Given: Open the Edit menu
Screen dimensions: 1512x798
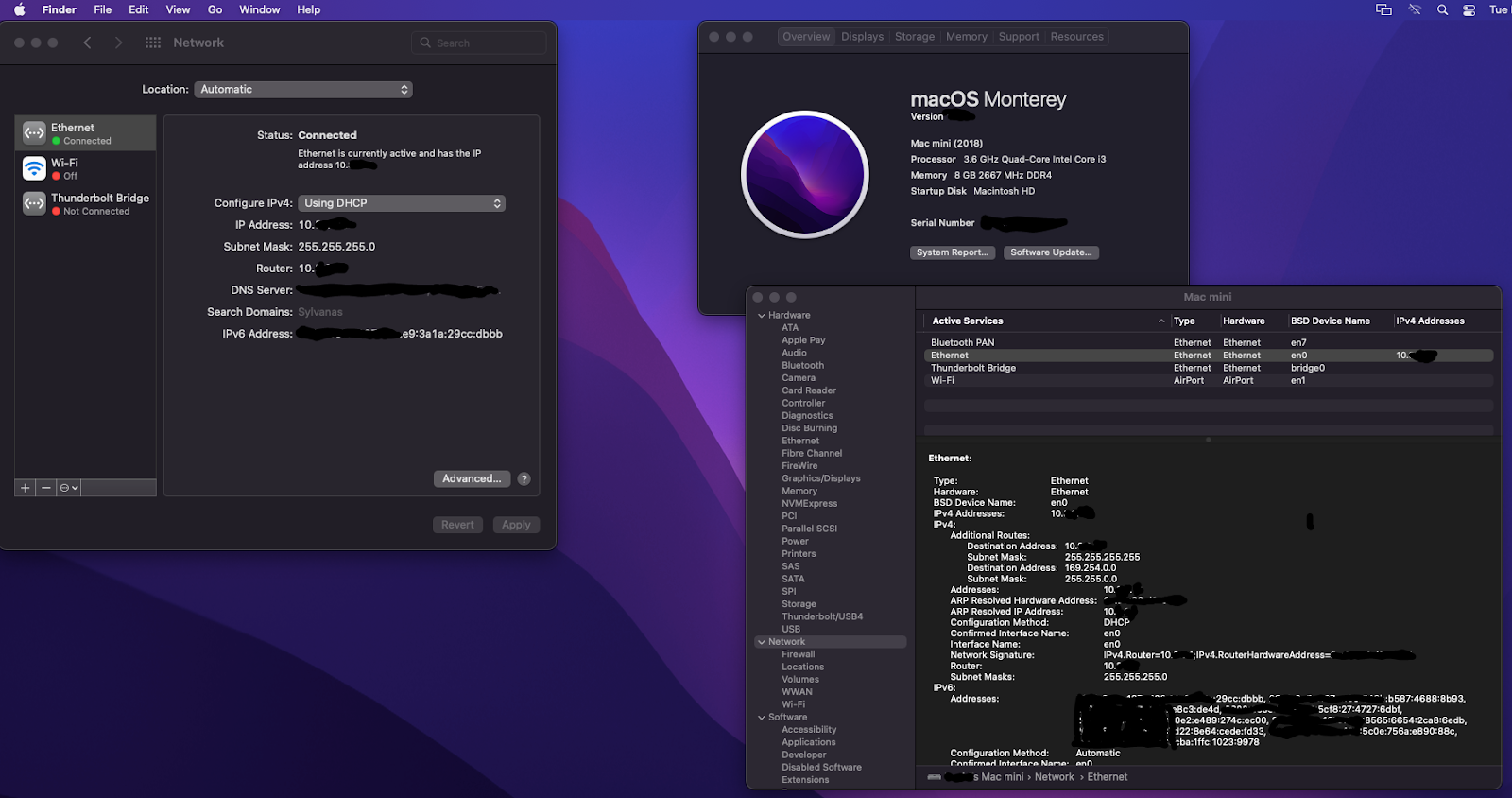Looking at the screenshot, I should pos(139,9).
